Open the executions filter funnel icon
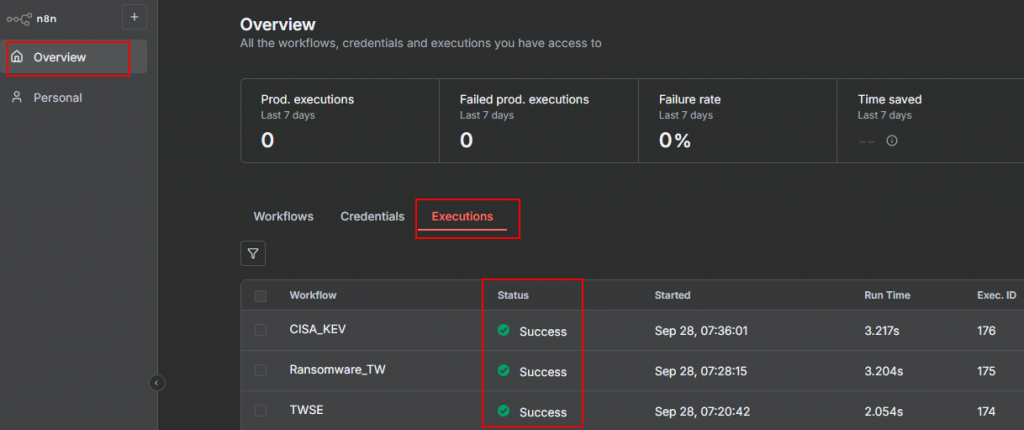 pos(253,254)
